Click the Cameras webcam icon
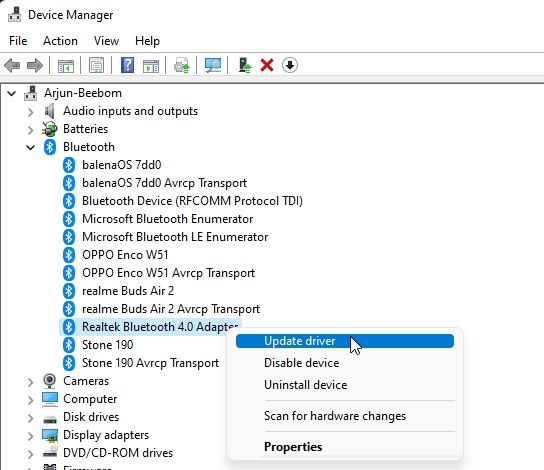Viewport: 544px width, 470px height. click(x=50, y=381)
